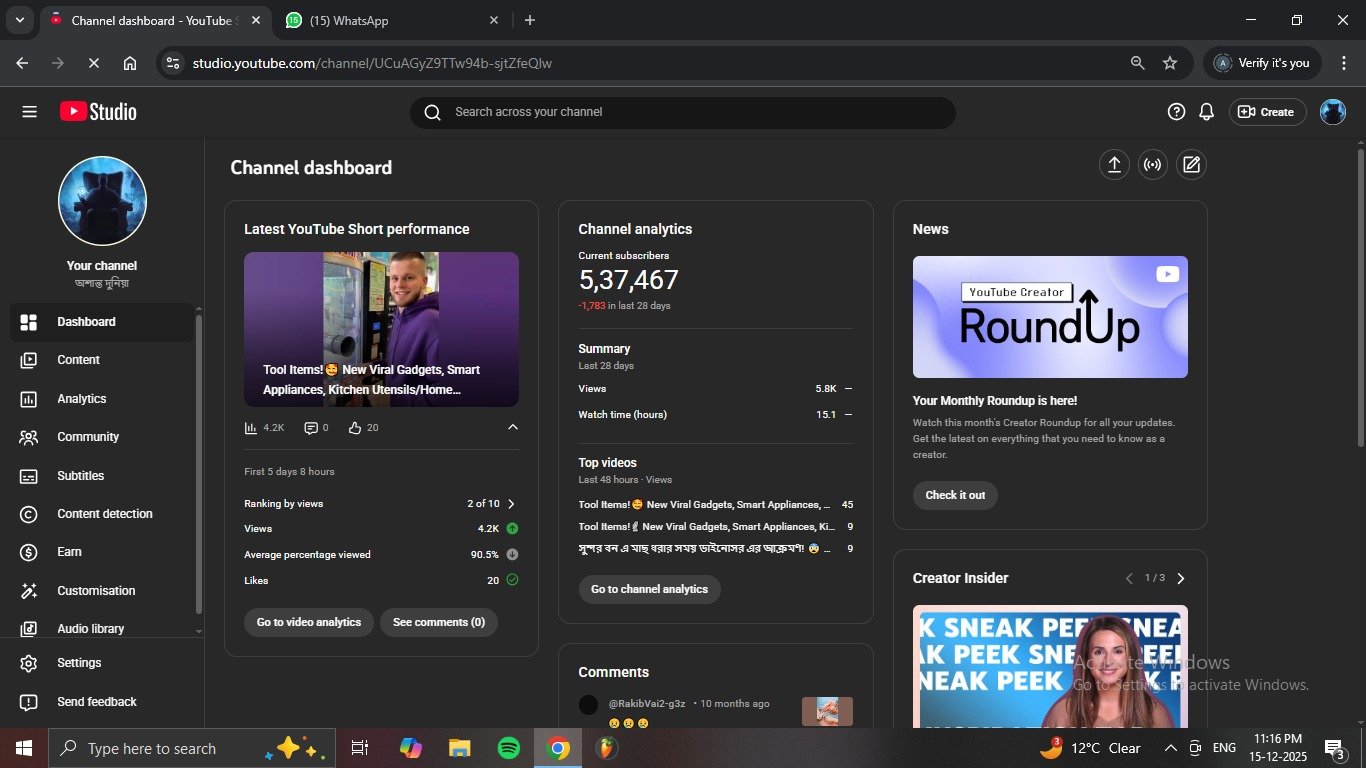1366x768 pixels.
Task: Click the Search across your channel field
Action: tap(682, 112)
